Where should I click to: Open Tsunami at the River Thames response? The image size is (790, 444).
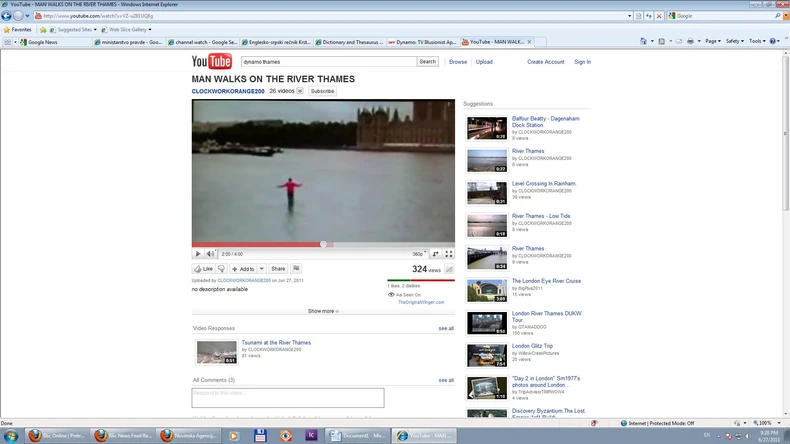(x=276, y=343)
